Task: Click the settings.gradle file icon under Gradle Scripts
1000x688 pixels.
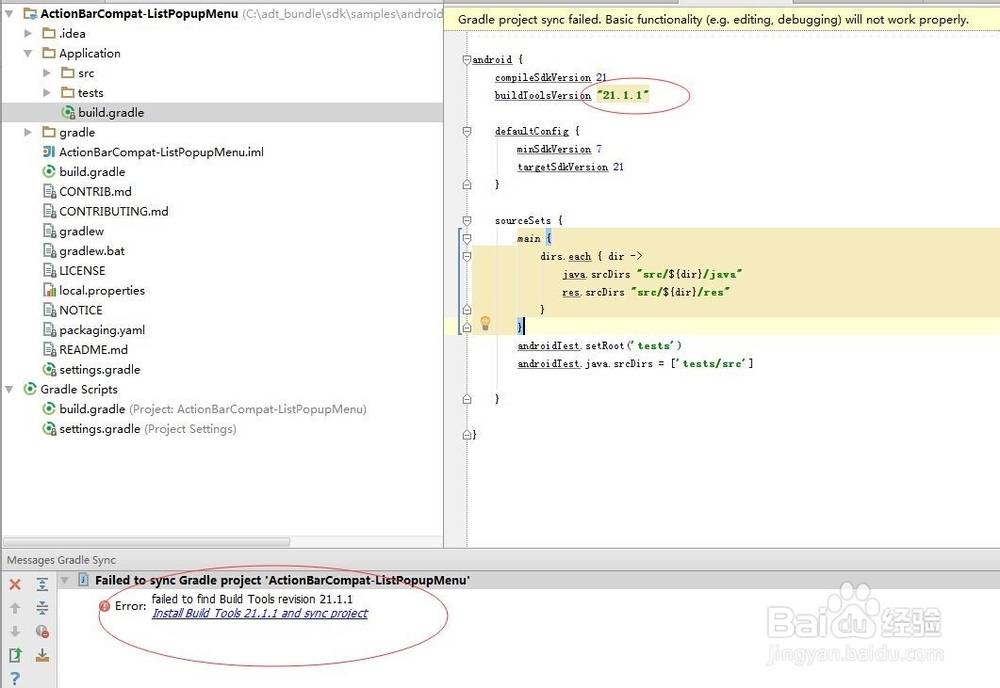Action: pos(49,428)
